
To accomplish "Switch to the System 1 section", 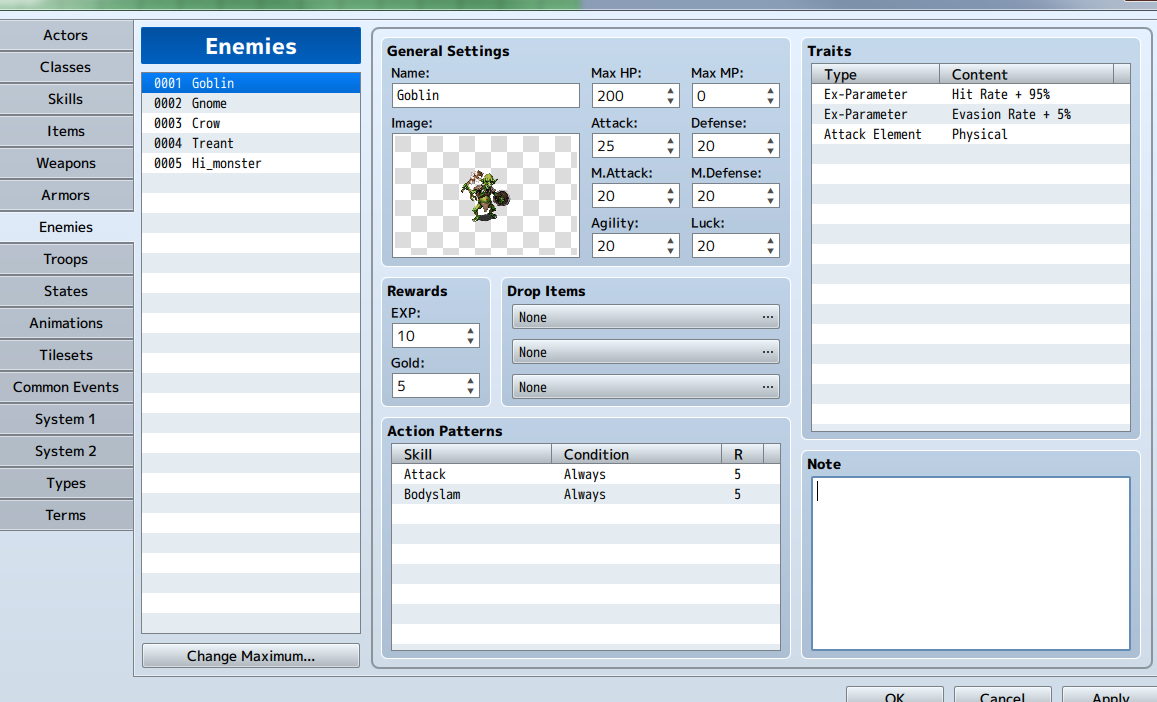I will tap(66, 418).
